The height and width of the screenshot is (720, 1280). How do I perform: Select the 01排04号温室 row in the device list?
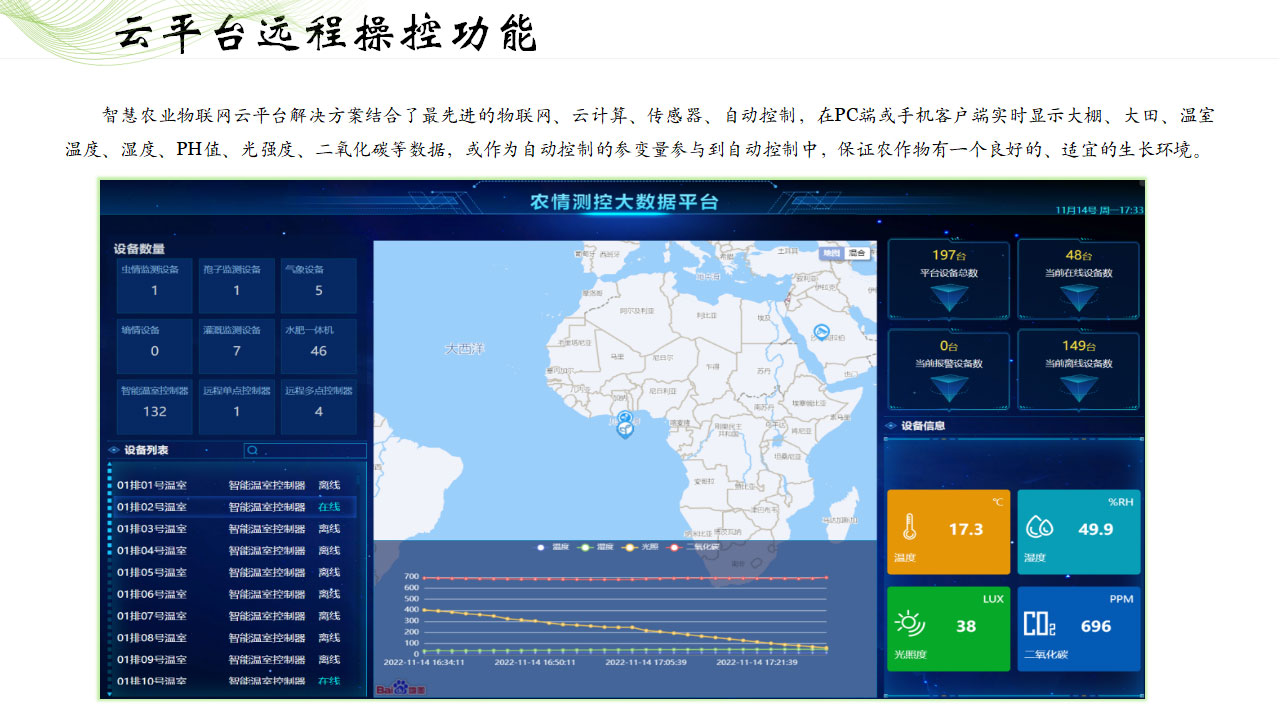pos(235,551)
